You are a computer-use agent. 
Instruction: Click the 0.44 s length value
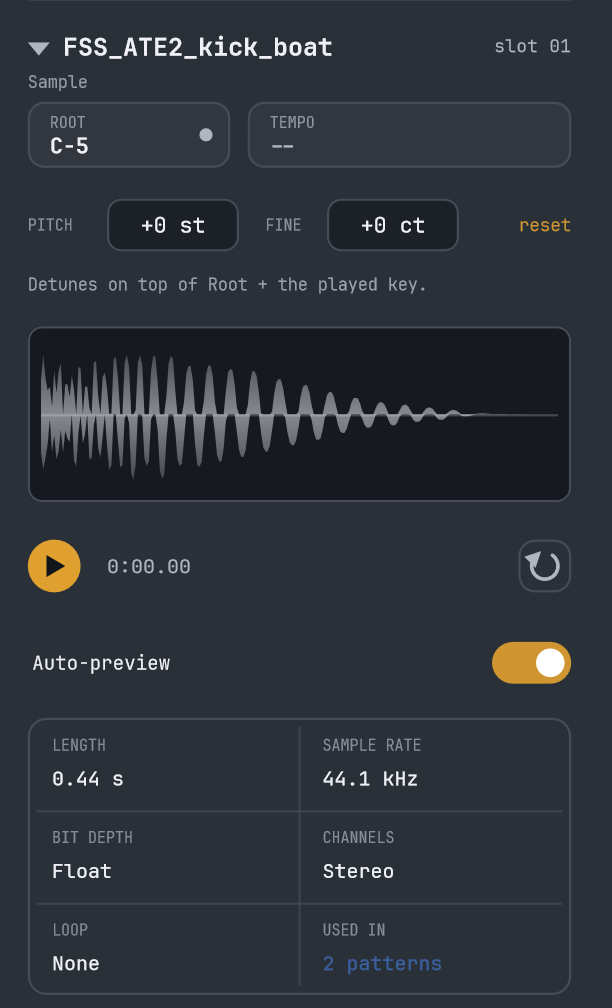[87, 779]
